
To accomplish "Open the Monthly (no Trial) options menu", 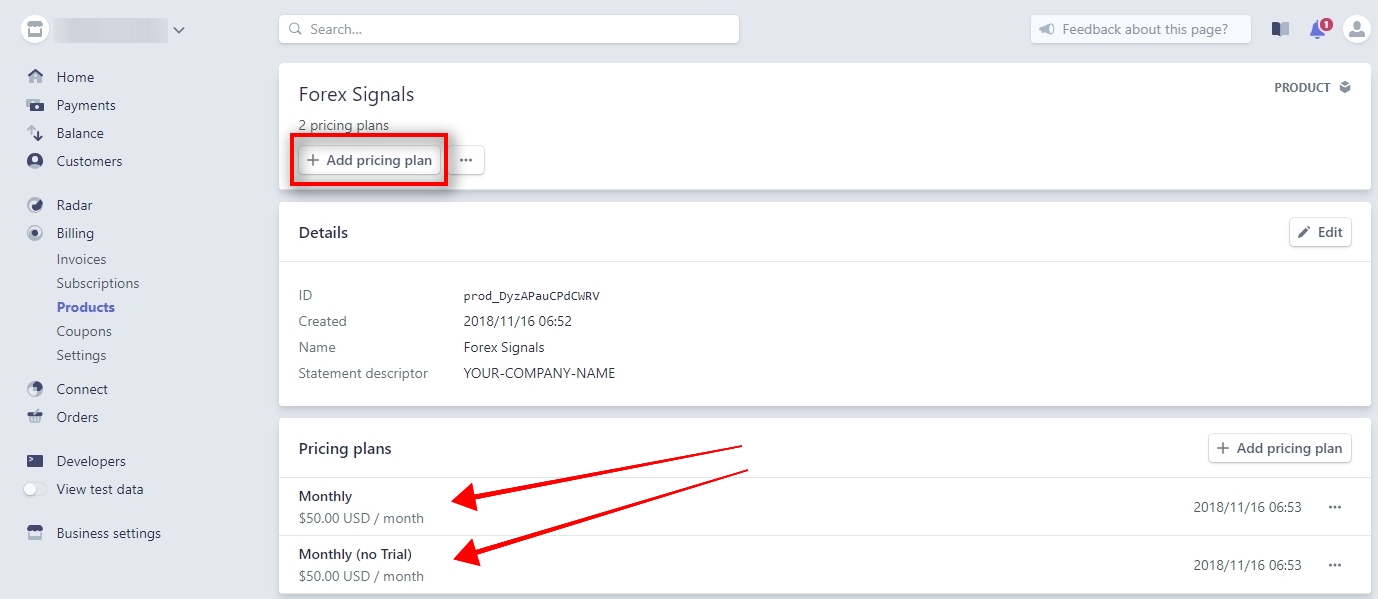I will click(1335, 565).
